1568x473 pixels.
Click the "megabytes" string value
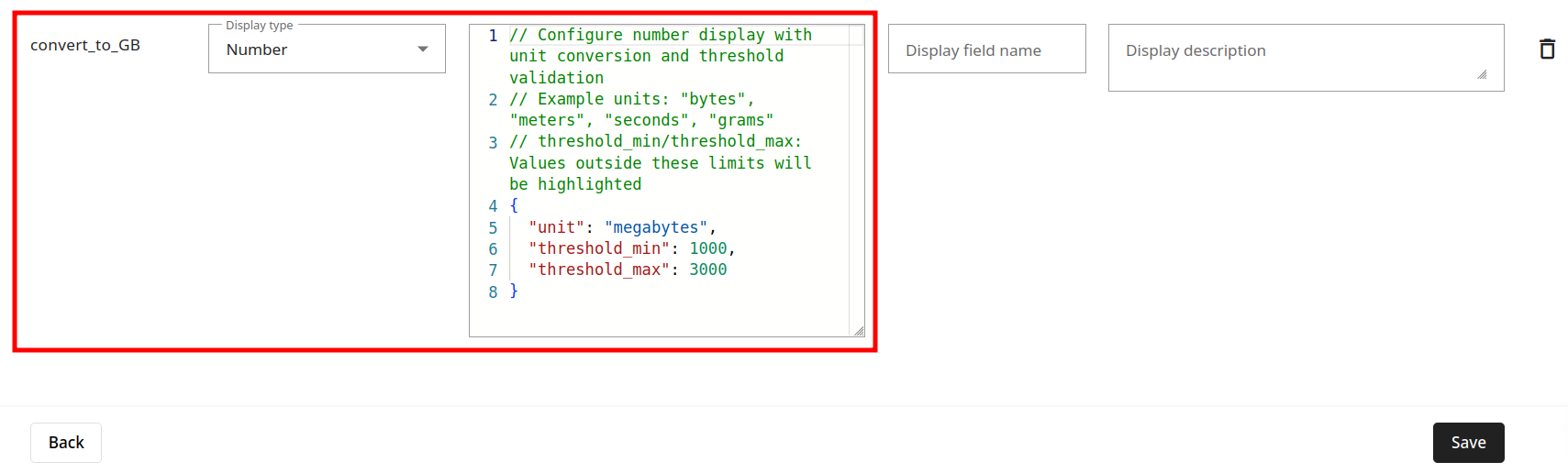[656, 227]
